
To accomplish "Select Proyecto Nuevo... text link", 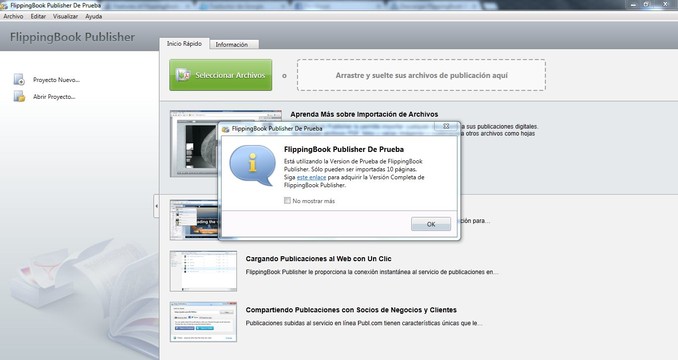I will (x=56, y=80).
